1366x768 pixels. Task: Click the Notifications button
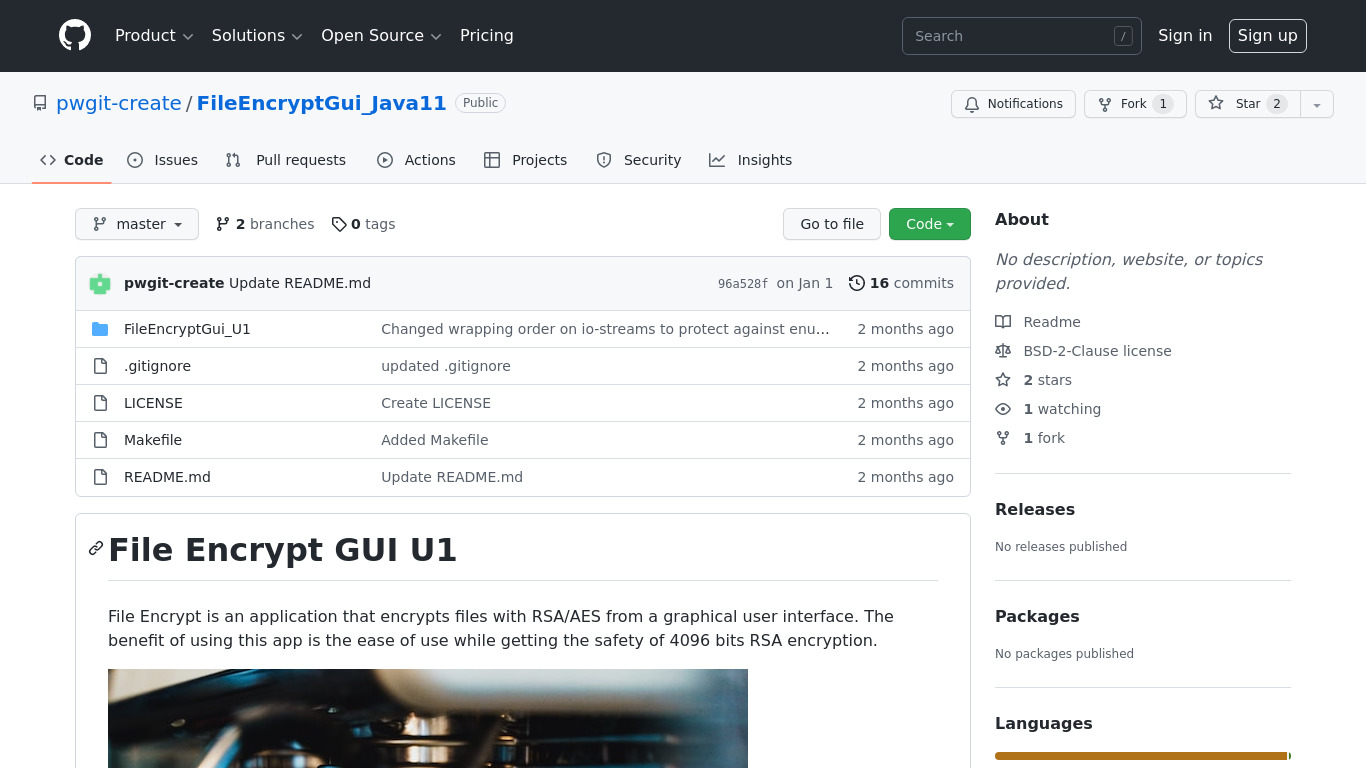(1013, 104)
